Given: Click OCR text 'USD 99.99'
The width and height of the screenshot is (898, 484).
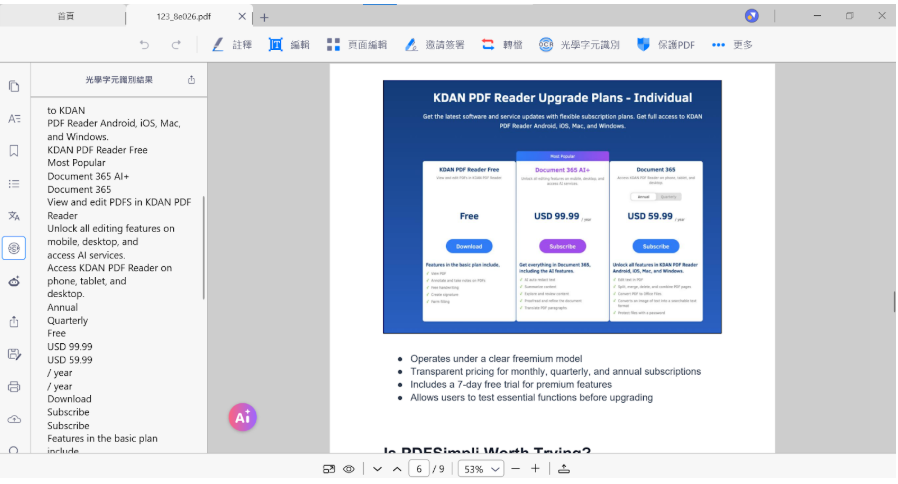Looking at the screenshot, I should (x=70, y=347).
